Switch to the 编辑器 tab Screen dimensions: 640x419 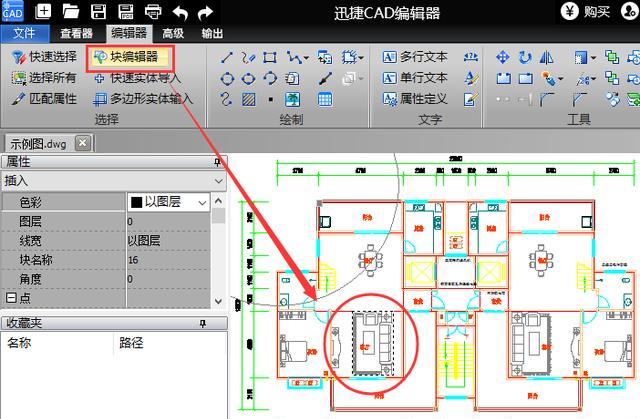point(129,33)
